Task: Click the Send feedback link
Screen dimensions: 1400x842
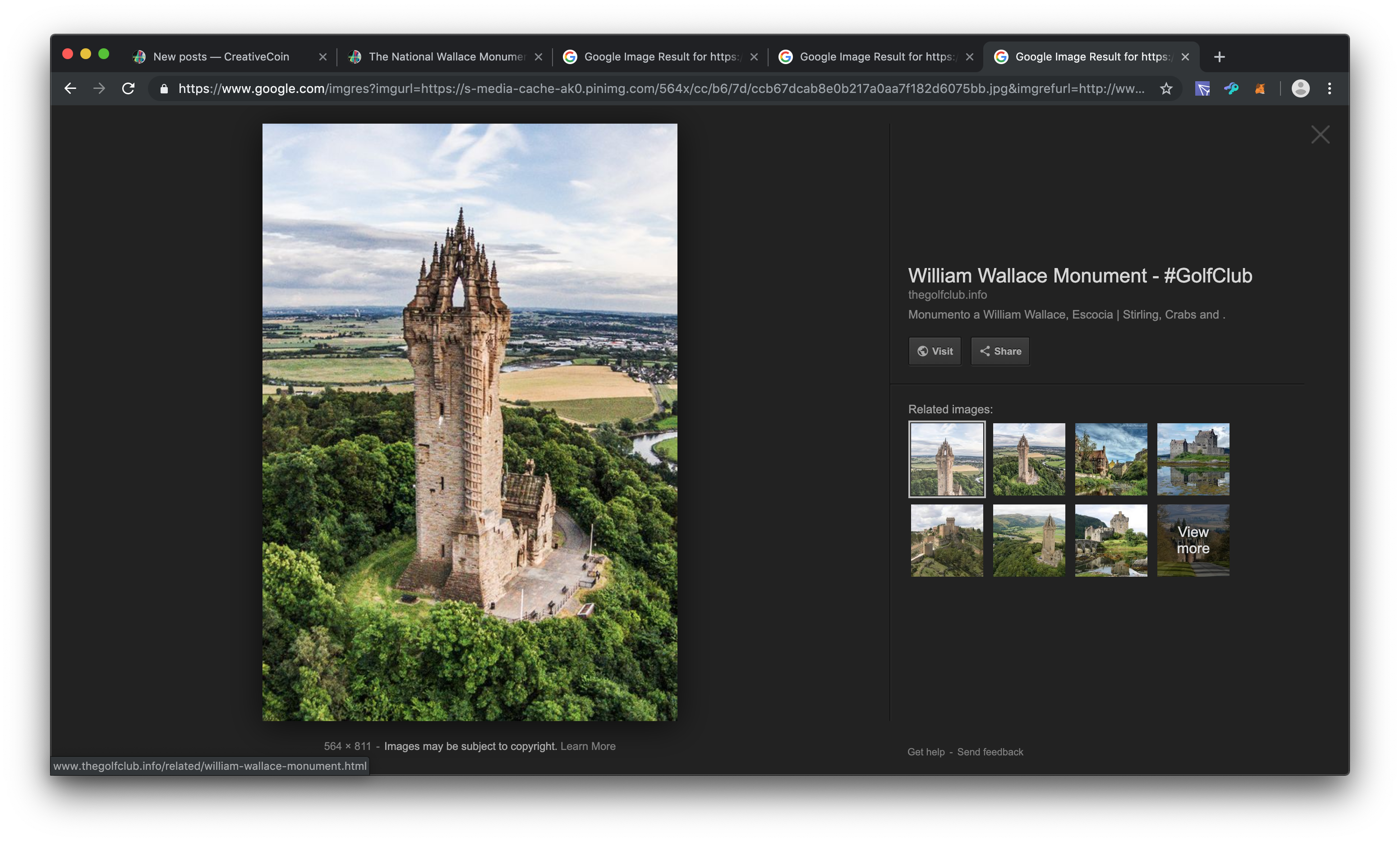Action: [990, 752]
